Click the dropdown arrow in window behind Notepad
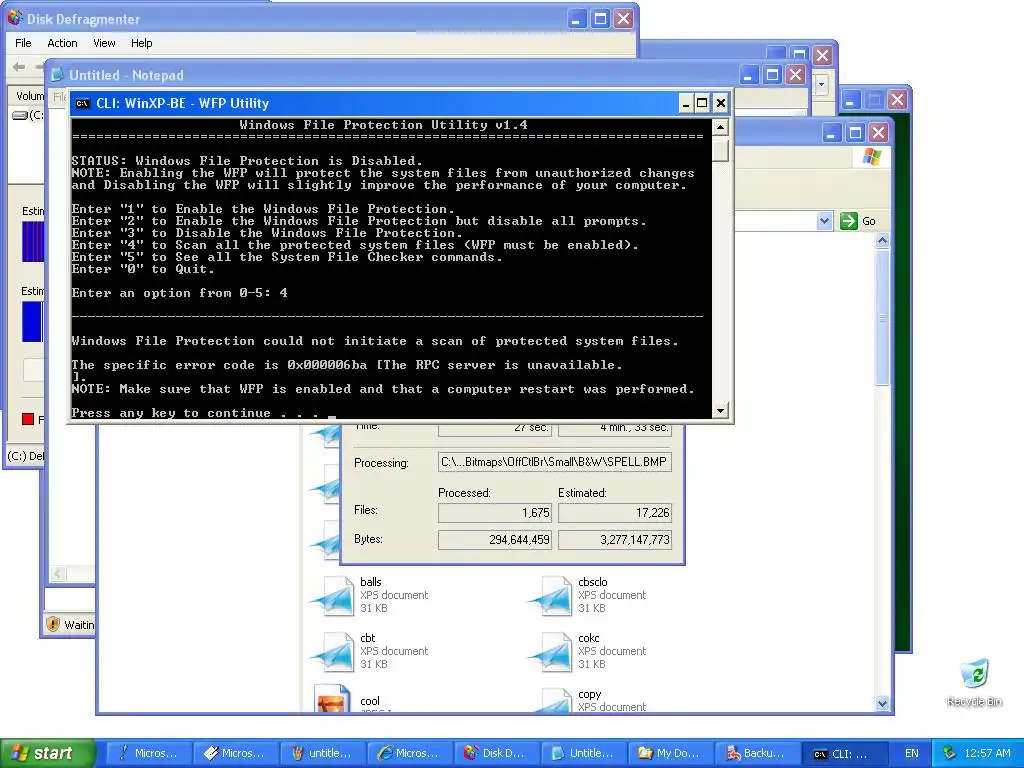 [822, 84]
